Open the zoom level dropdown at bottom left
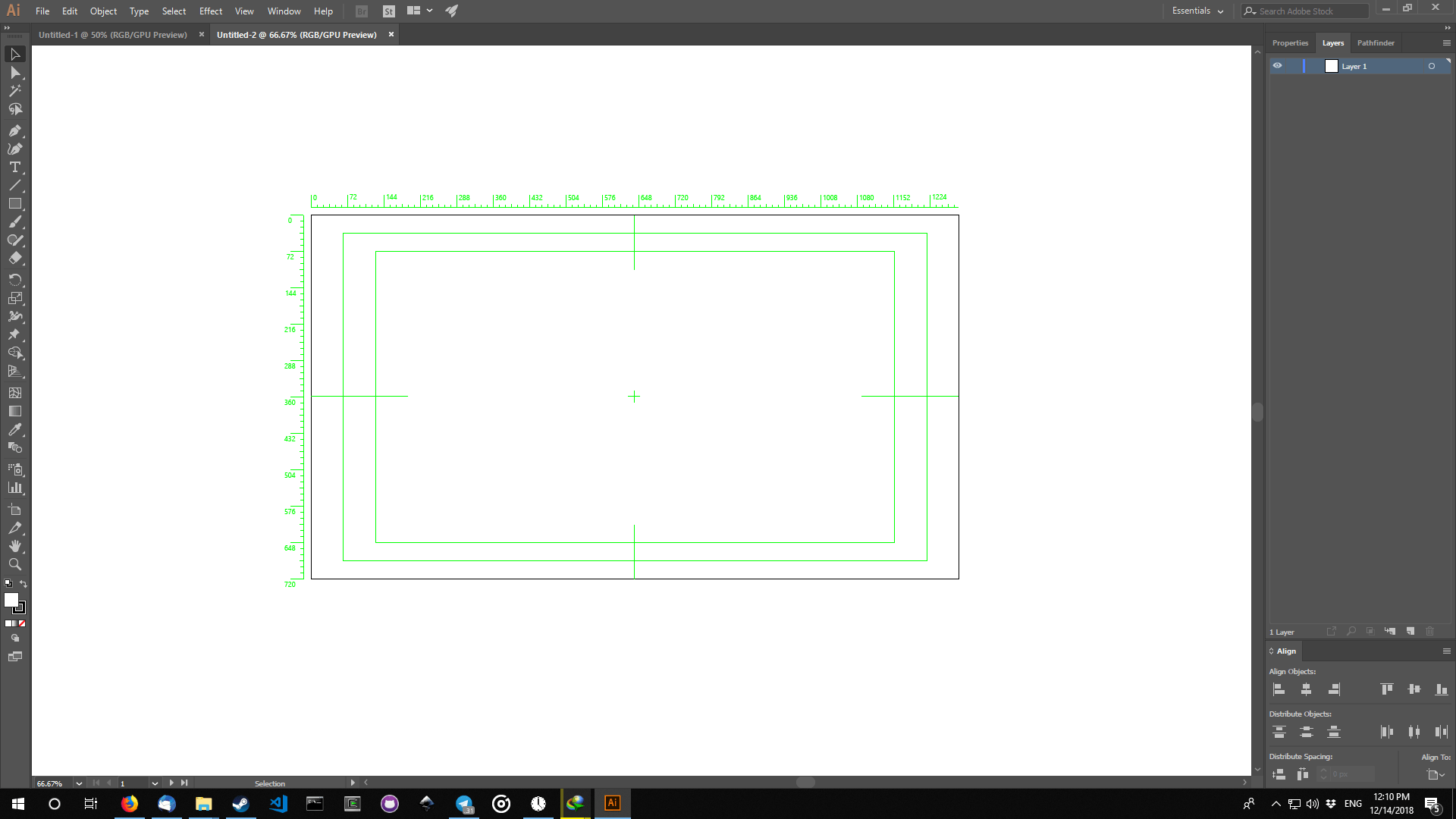Viewport: 1456px width, 819px height. coord(79,783)
